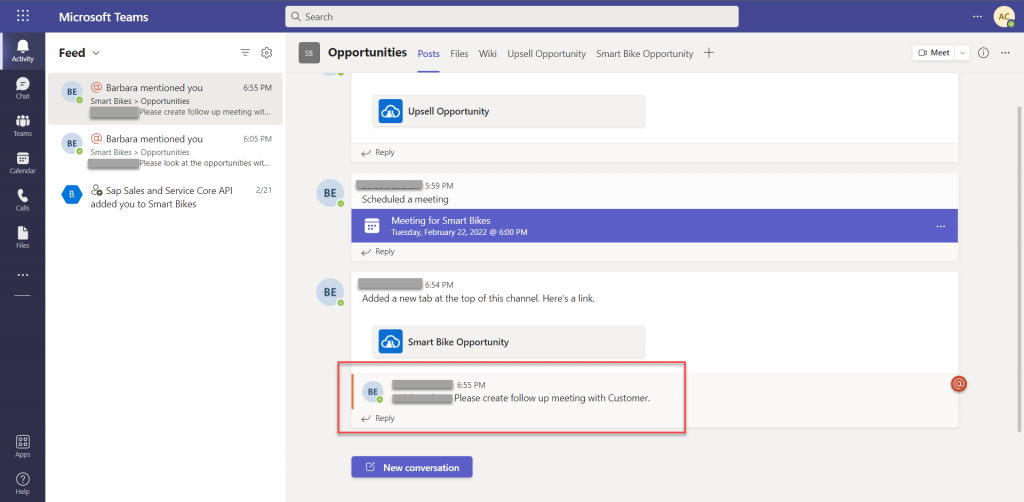
Task: Click the feed filter icon
Action: coord(246,53)
